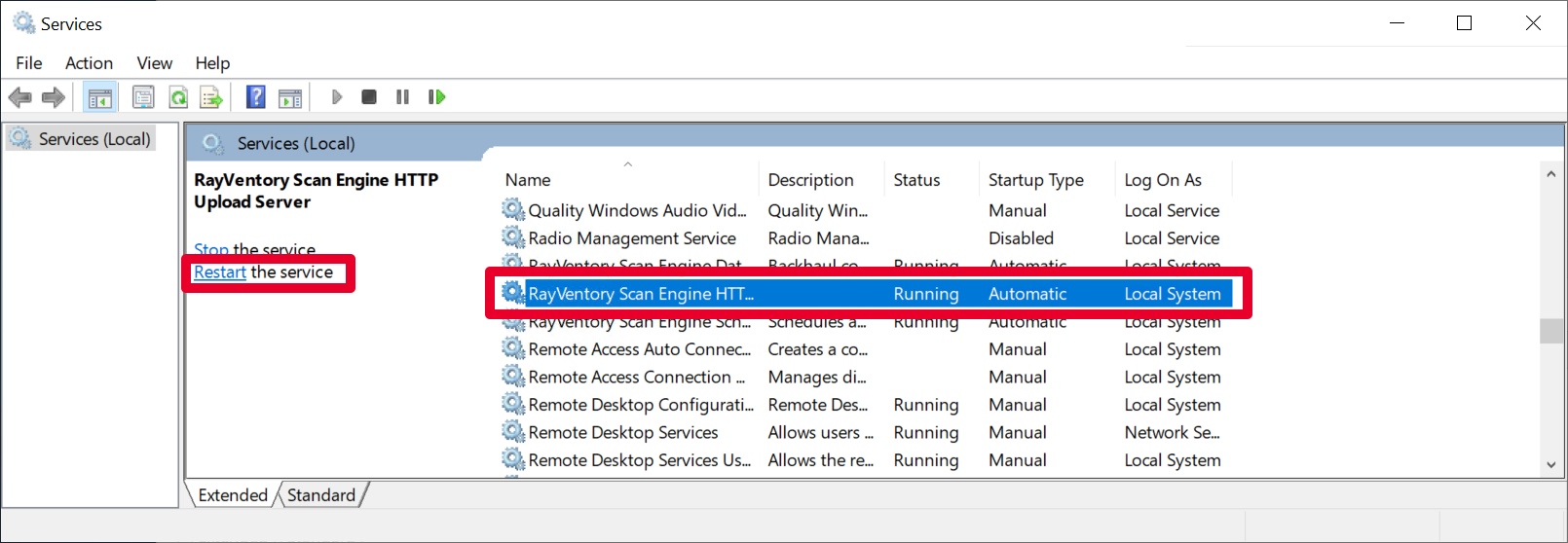Select the Remote Desktop Services row name
Image resolution: width=1568 pixels, height=543 pixels.
click(623, 432)
